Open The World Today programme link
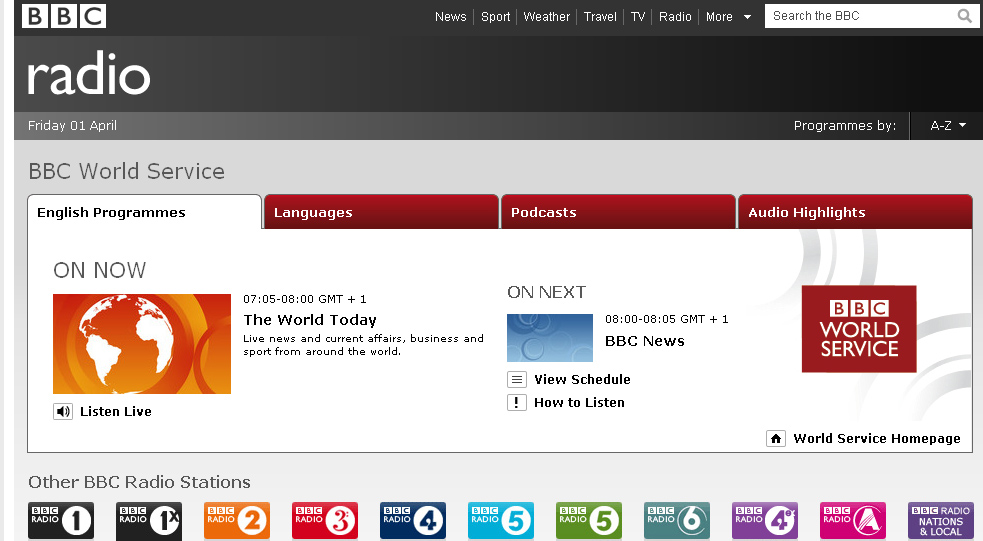This screenshot has width=983, height=541. [310, 320]
